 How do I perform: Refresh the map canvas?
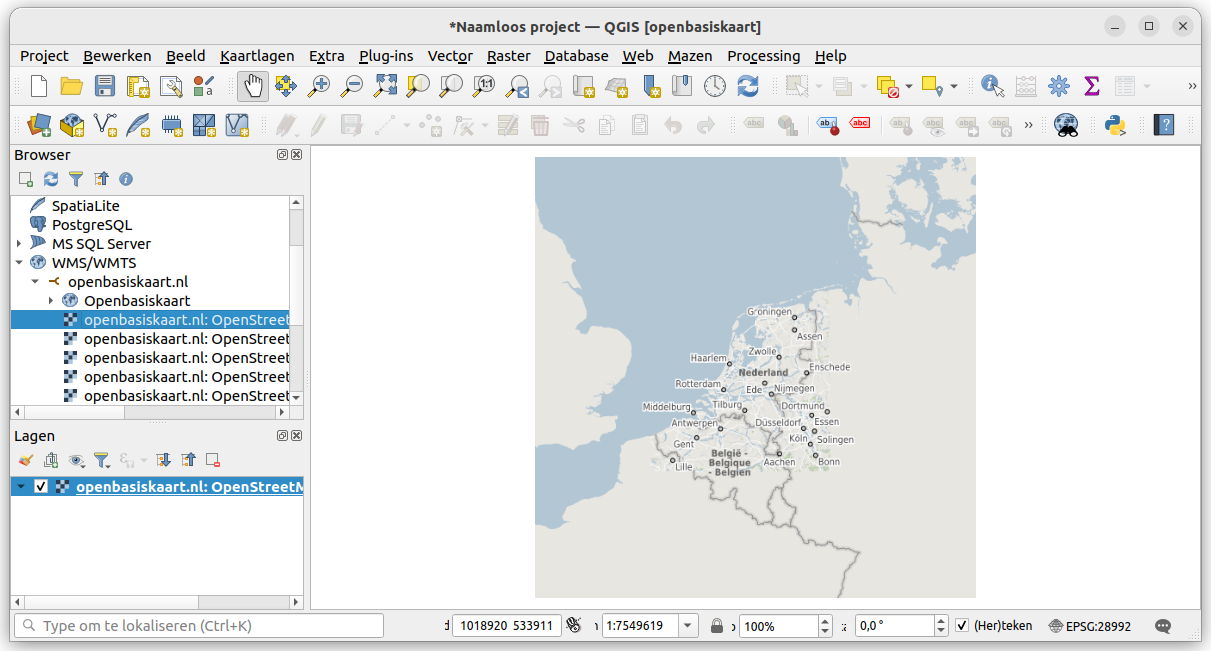point(748,86)
